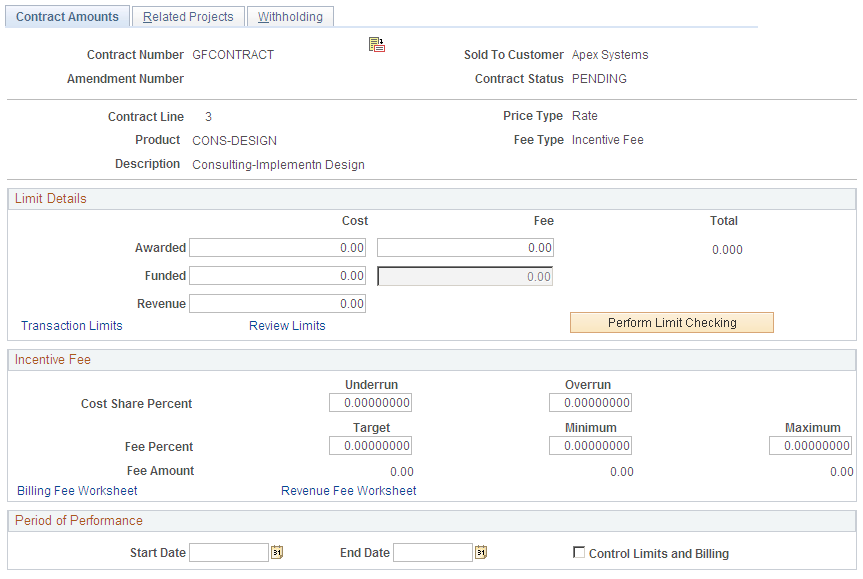
Task: Open the Start Date calendar picker
Action: (277, 552)
